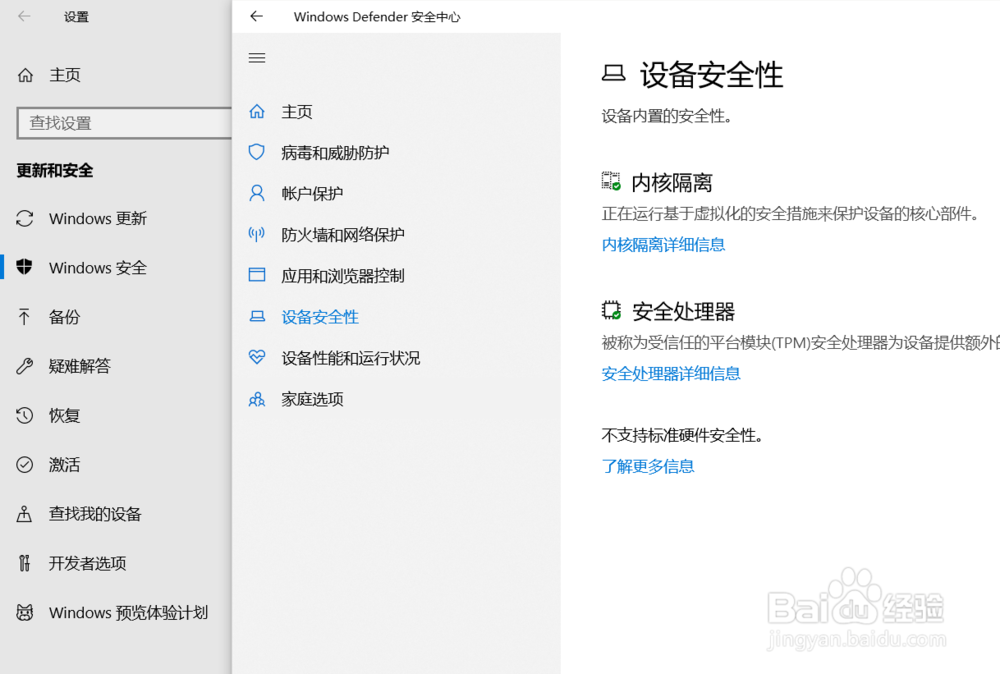Click 了解更多信息 link
This screenshot has width=1000, height=674.
click(648, 467)
